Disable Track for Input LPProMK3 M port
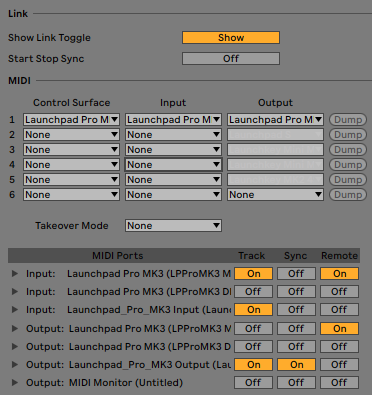 click(x=253, y=274)
